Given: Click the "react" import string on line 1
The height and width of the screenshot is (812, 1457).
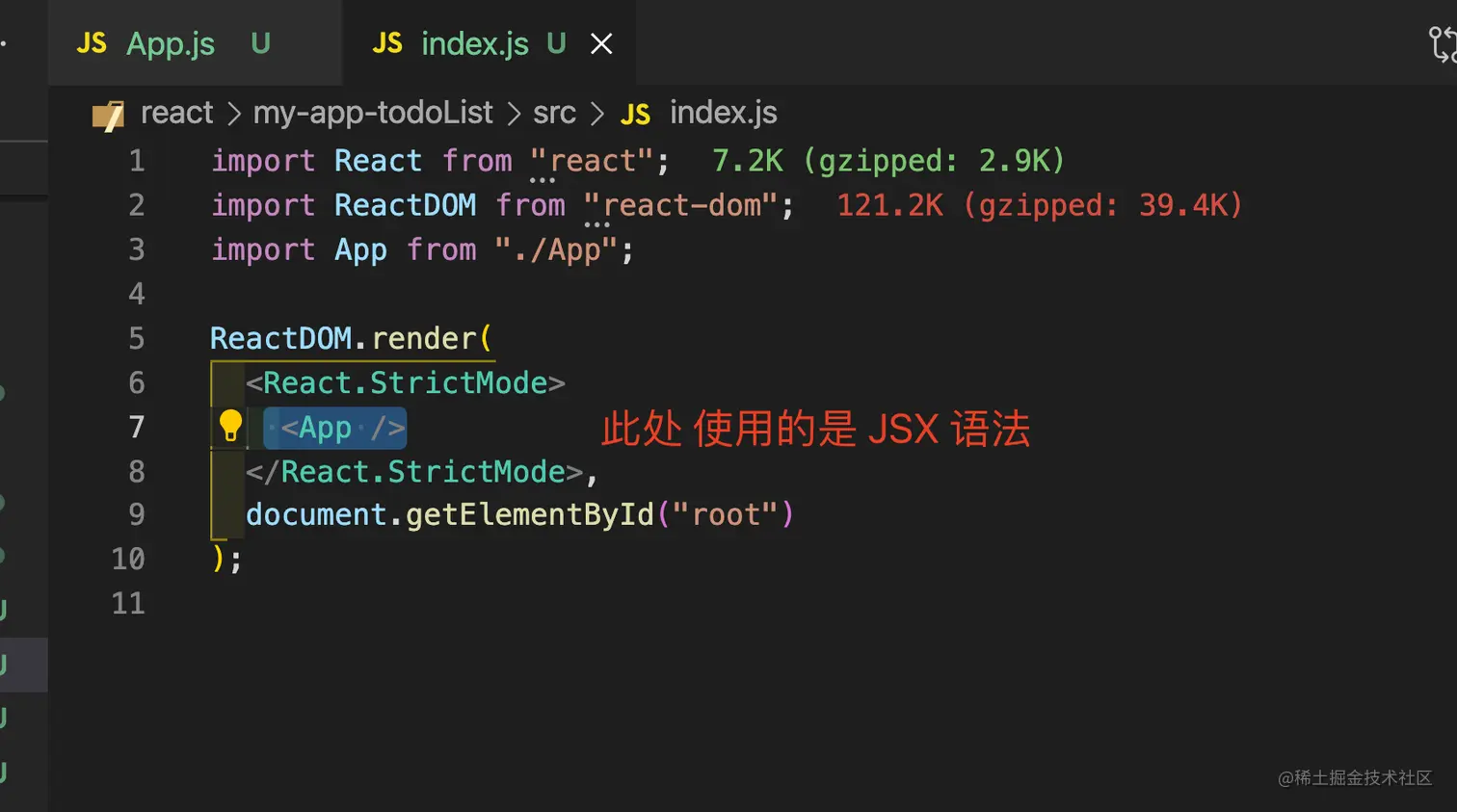Looking at the screenshot, I should 592,161.
